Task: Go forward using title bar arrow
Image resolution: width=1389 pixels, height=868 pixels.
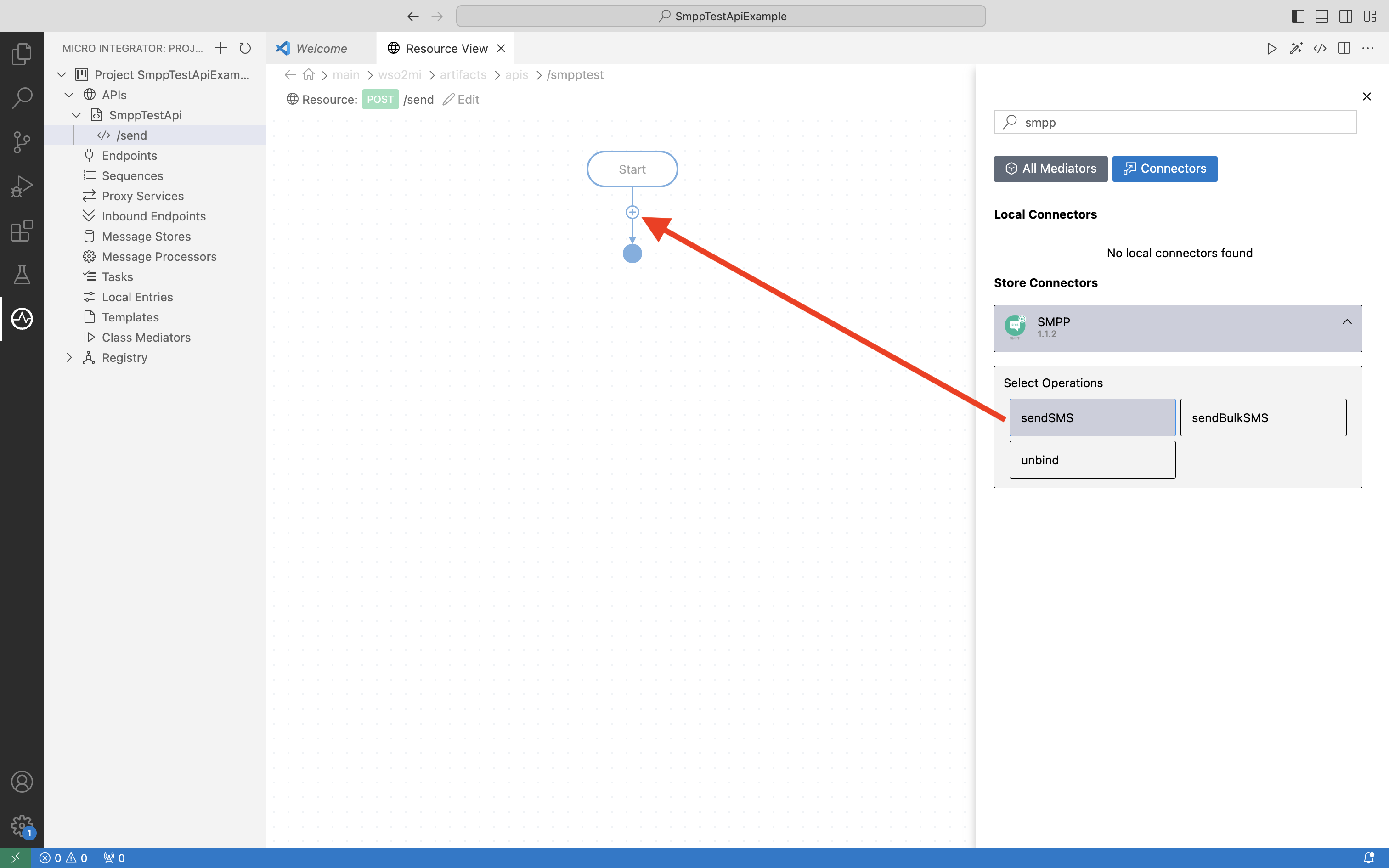Action: 437,16
